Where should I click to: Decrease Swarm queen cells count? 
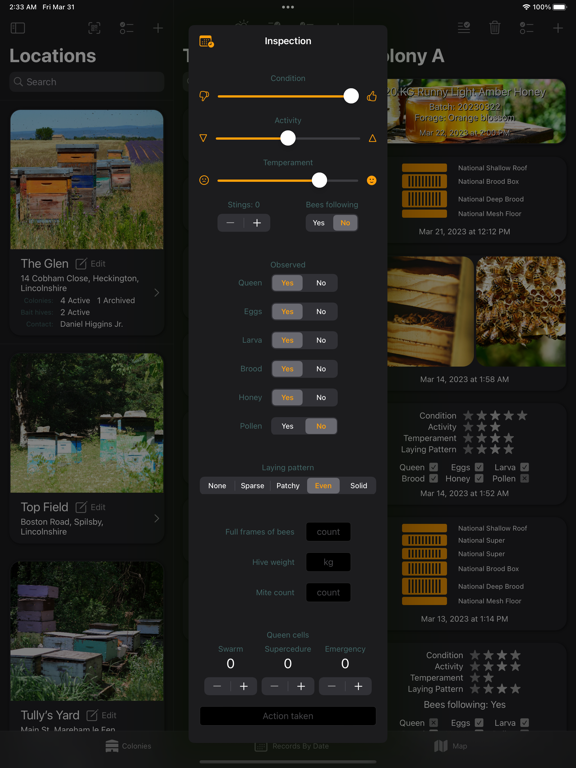pos(217,687)
